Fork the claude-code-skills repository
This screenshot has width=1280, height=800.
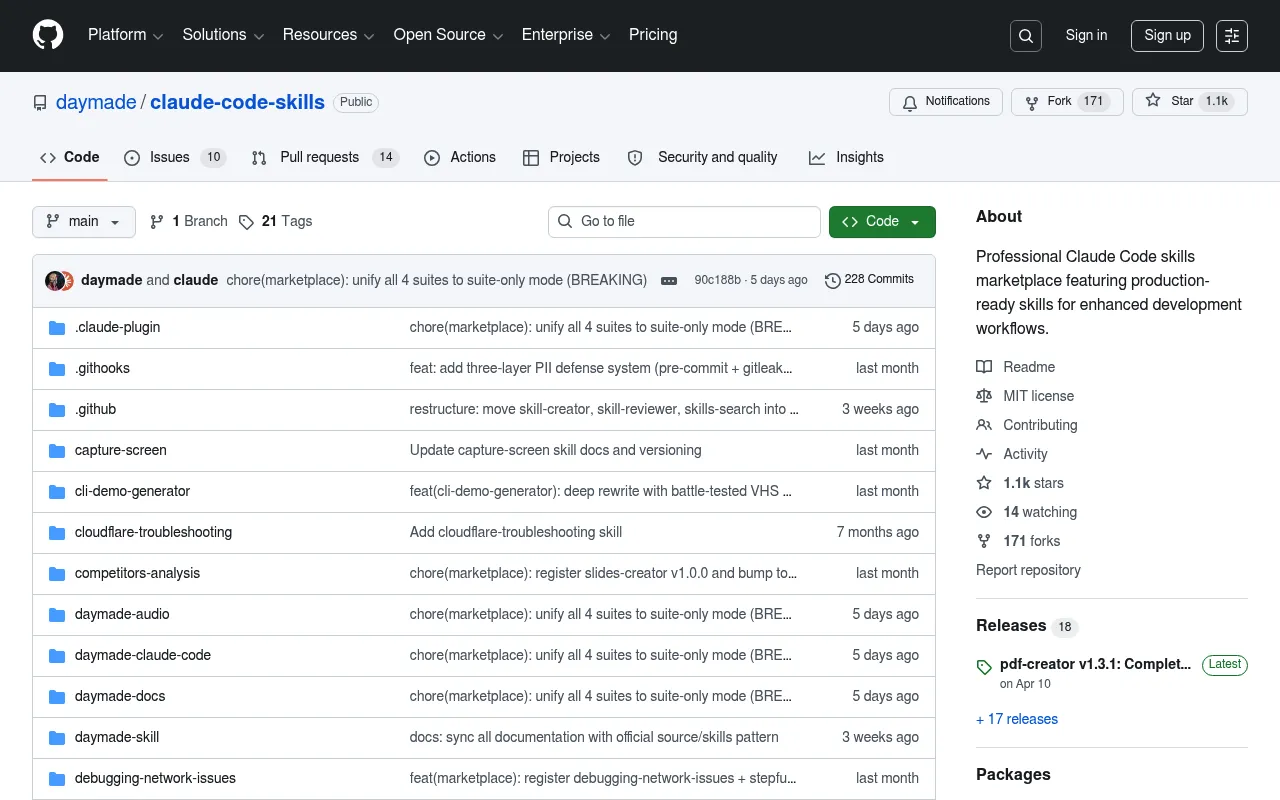tap(1067, 102)
